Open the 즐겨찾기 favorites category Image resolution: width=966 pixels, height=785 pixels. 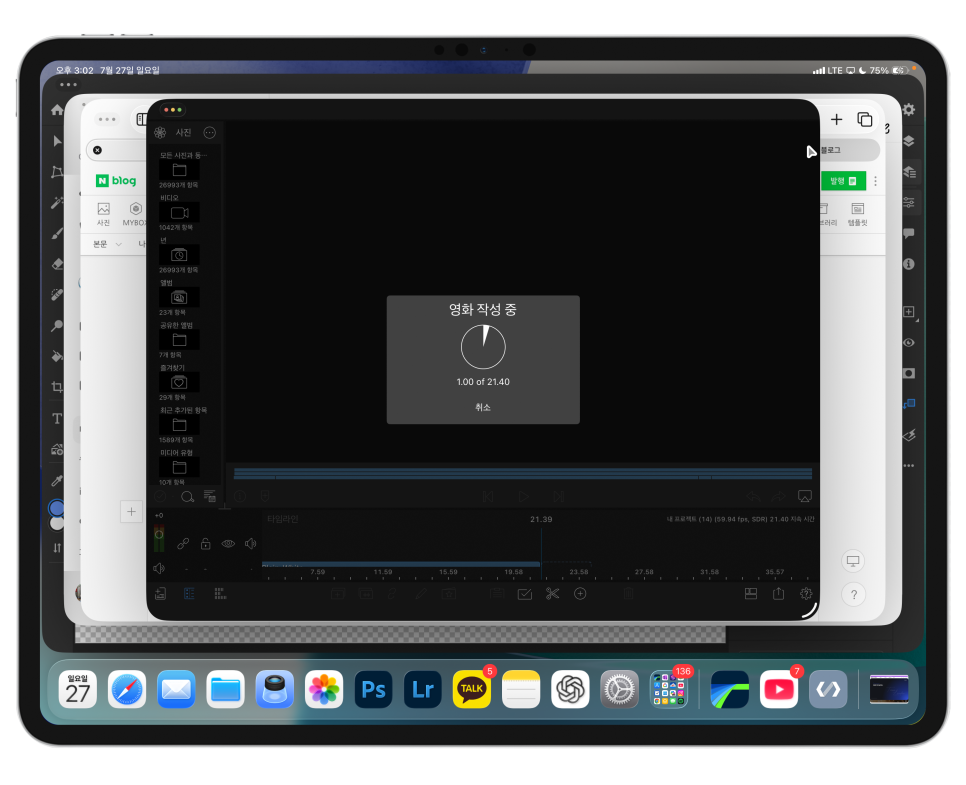pyautogui.click(x=179, y=383)
